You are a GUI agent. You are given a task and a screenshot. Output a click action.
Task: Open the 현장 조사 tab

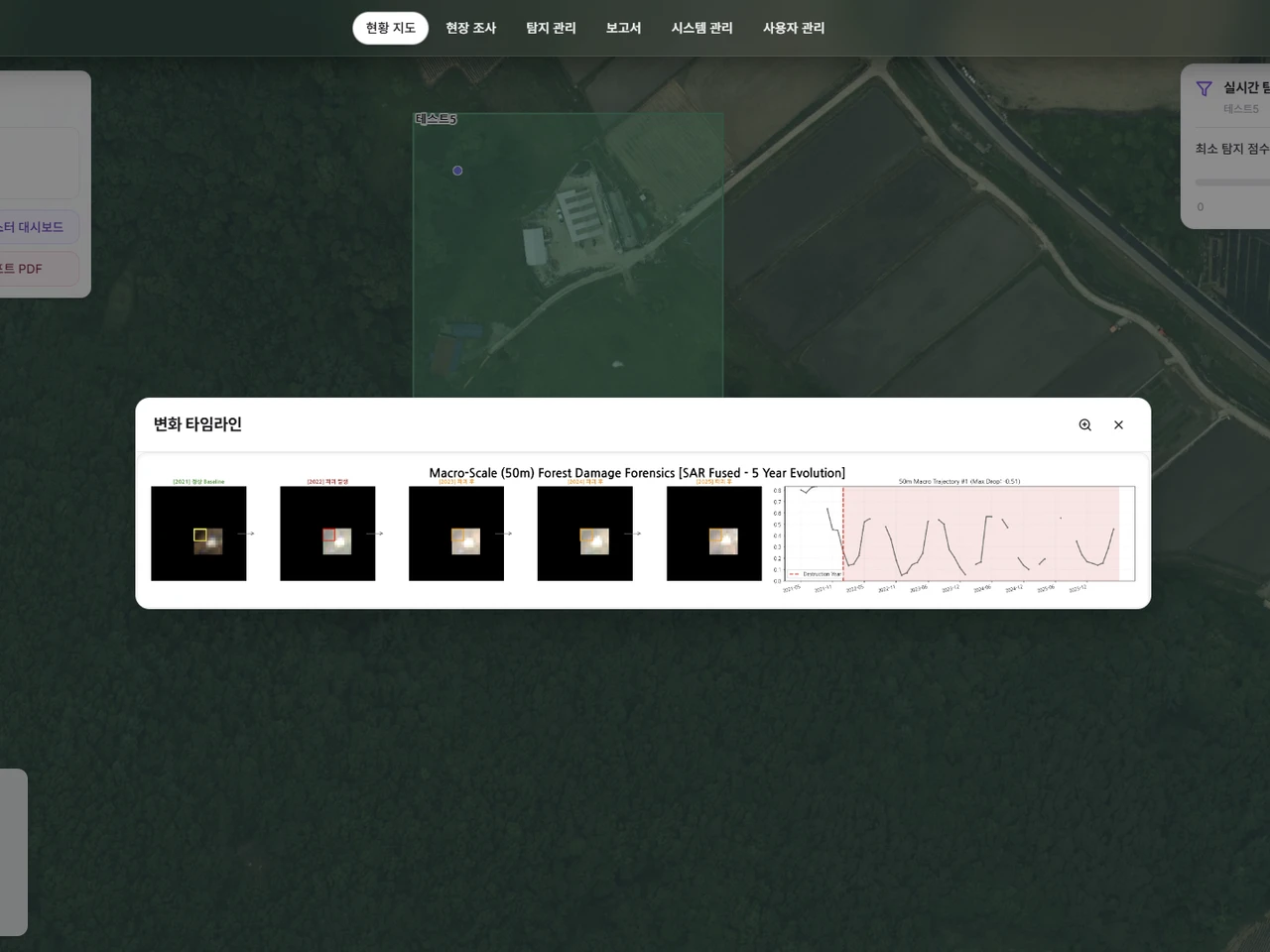[x=470, y=28]
